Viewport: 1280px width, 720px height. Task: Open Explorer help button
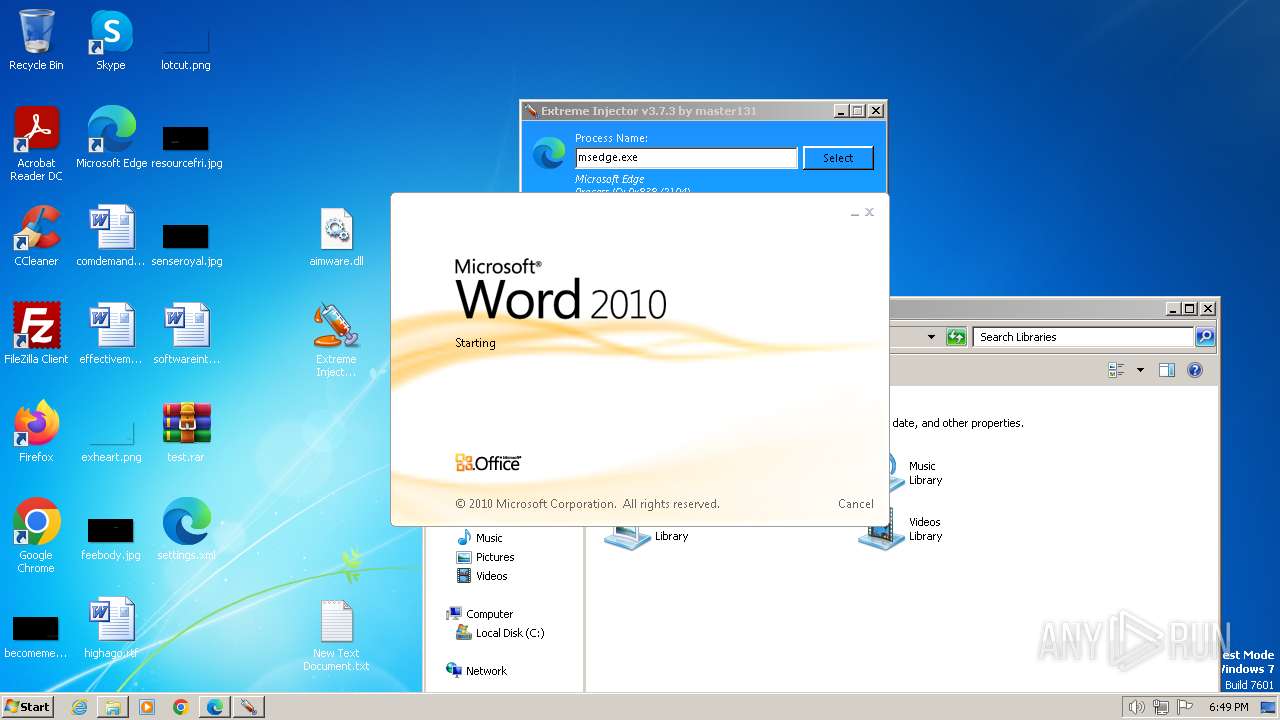[x=1194, y=370]
